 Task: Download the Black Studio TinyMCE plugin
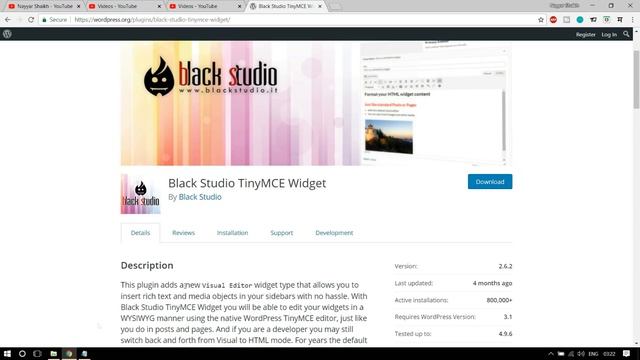click(x=490, y=182)
